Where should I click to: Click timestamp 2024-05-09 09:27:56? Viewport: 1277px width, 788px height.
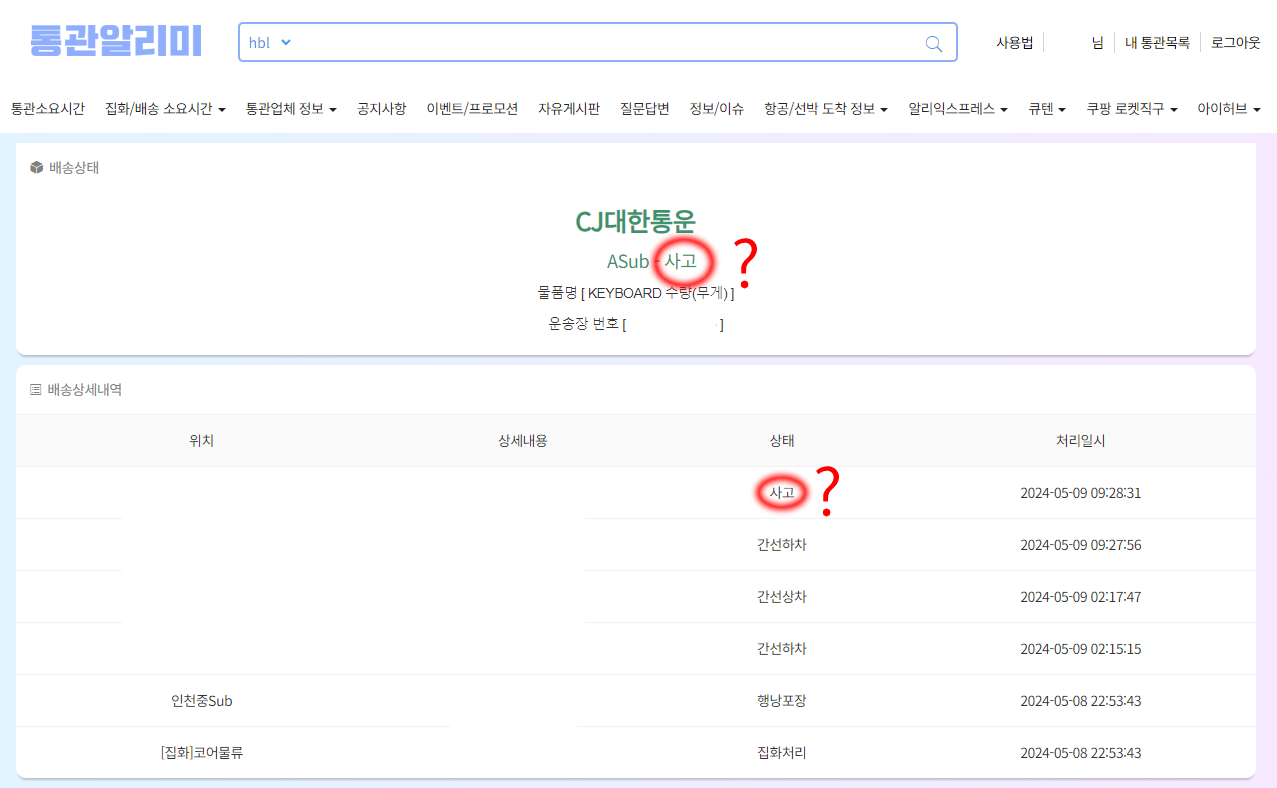click(1080, 545)
